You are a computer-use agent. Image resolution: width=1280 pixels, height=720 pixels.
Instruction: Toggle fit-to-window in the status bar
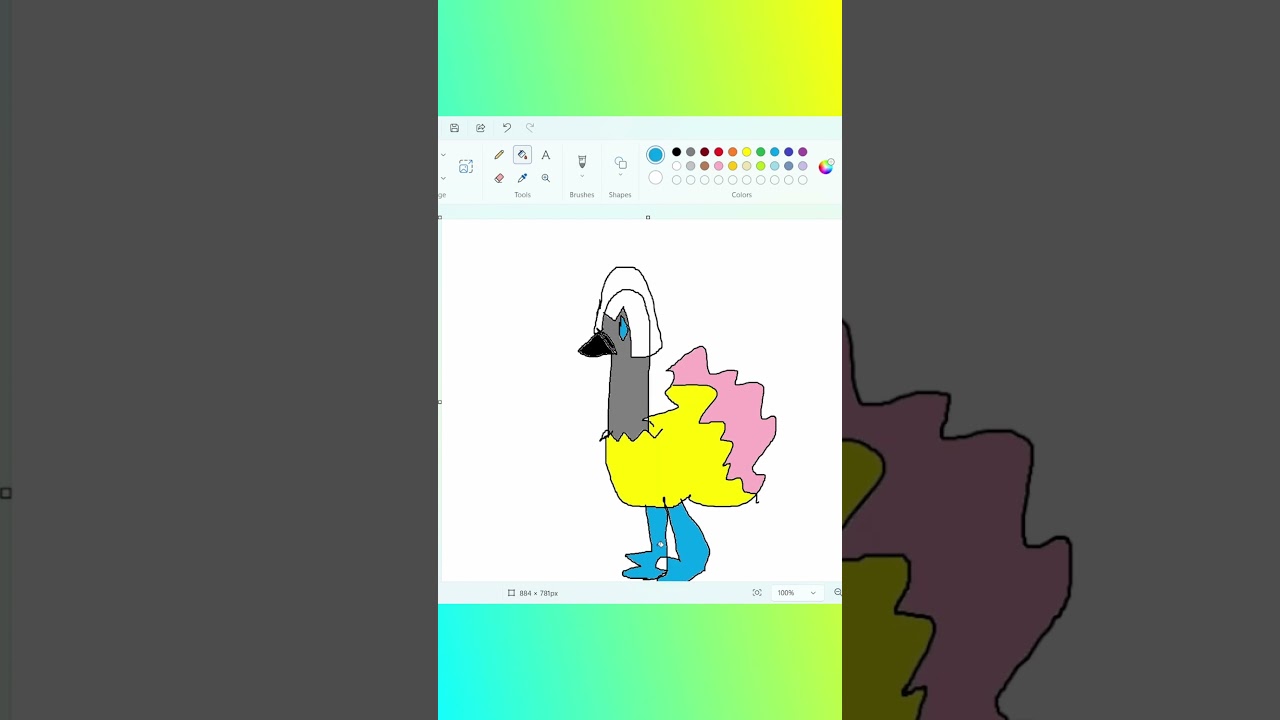(x=757, y=593)
